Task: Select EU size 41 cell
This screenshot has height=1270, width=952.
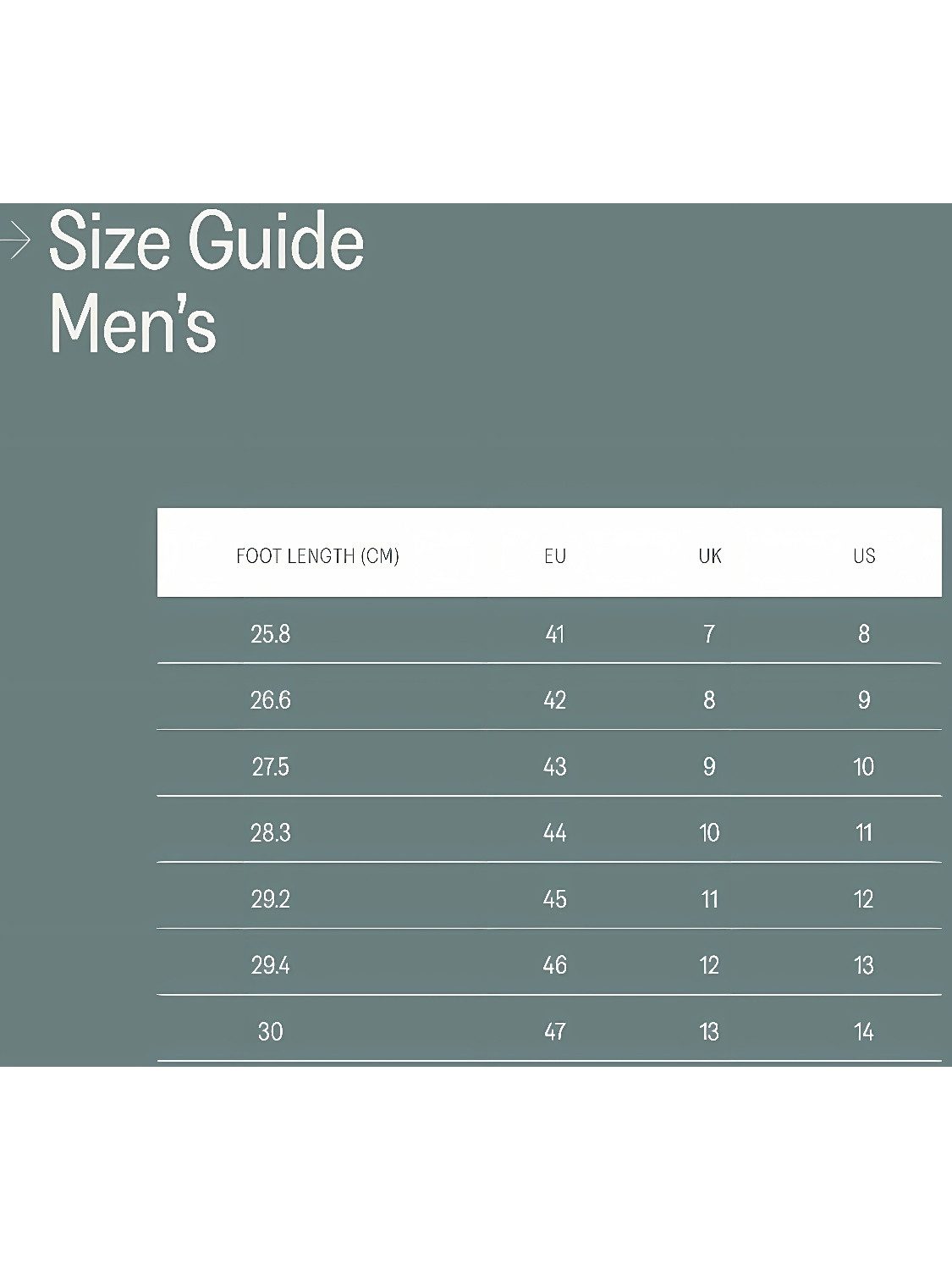Action: coord(554,634)
